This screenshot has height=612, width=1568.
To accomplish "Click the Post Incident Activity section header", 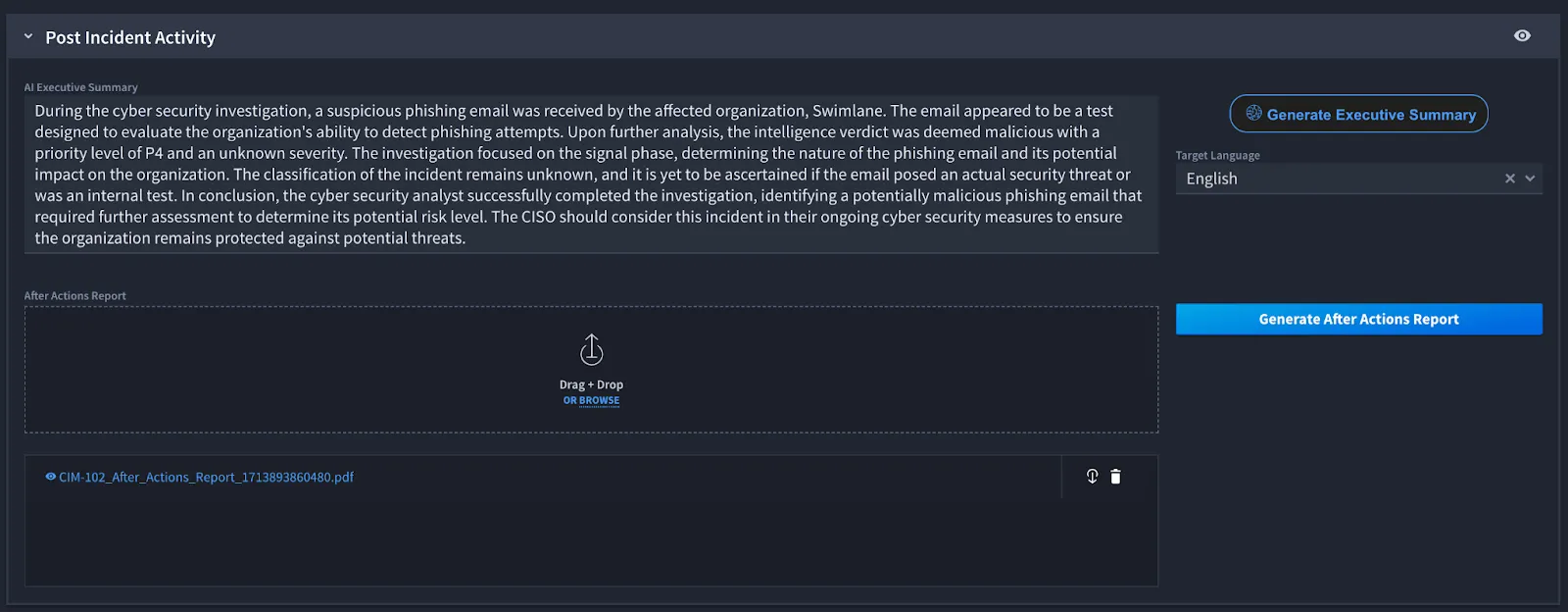I will (130, 37).
